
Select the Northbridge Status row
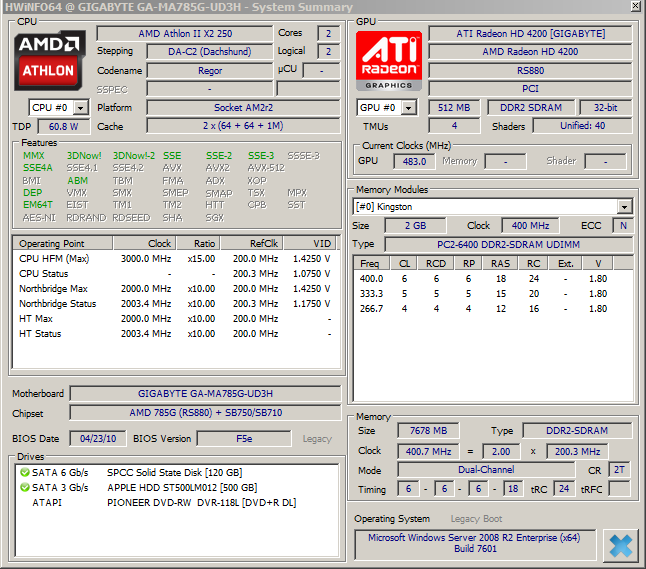[176, 304]
